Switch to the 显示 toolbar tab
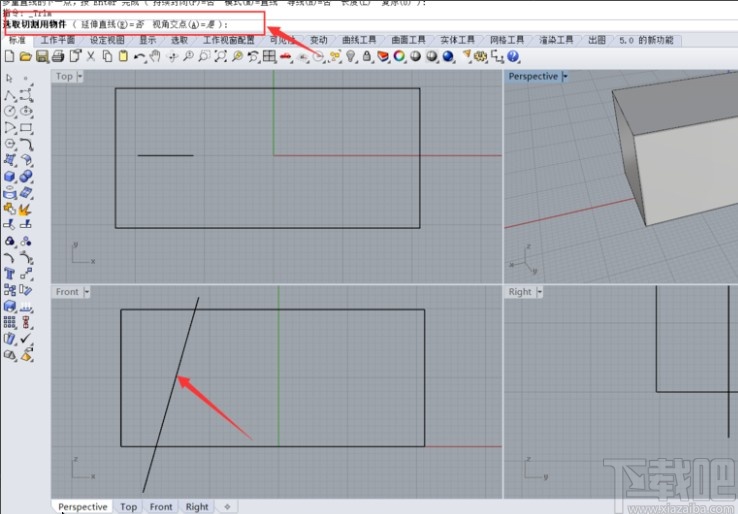Image resolution: width=738 pixels, height=514 pixels. point(148,40)
